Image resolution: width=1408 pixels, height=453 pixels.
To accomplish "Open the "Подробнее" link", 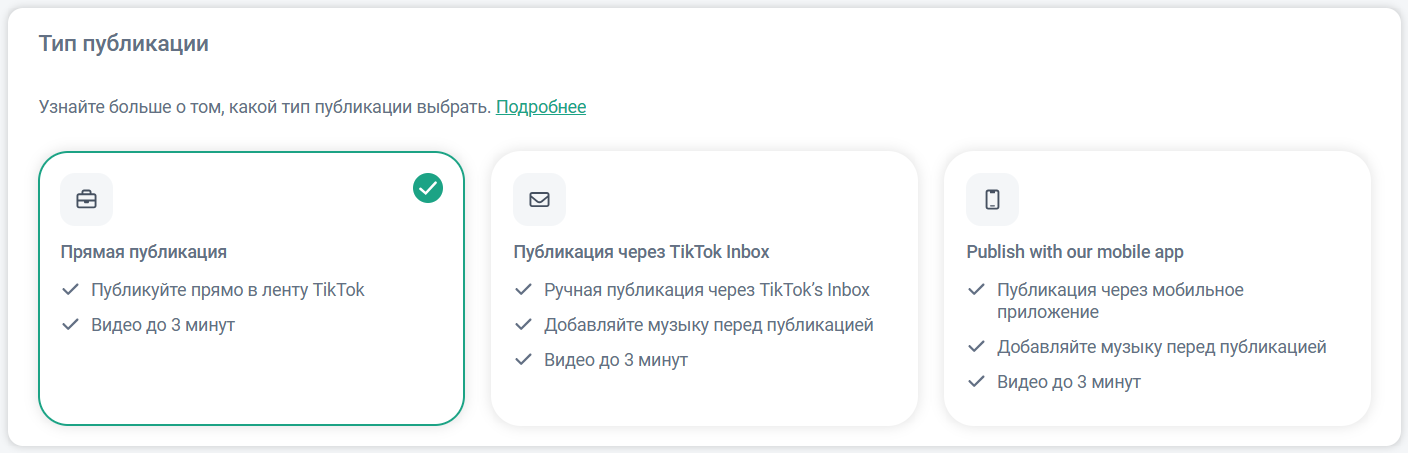I will tap(541, 107).
